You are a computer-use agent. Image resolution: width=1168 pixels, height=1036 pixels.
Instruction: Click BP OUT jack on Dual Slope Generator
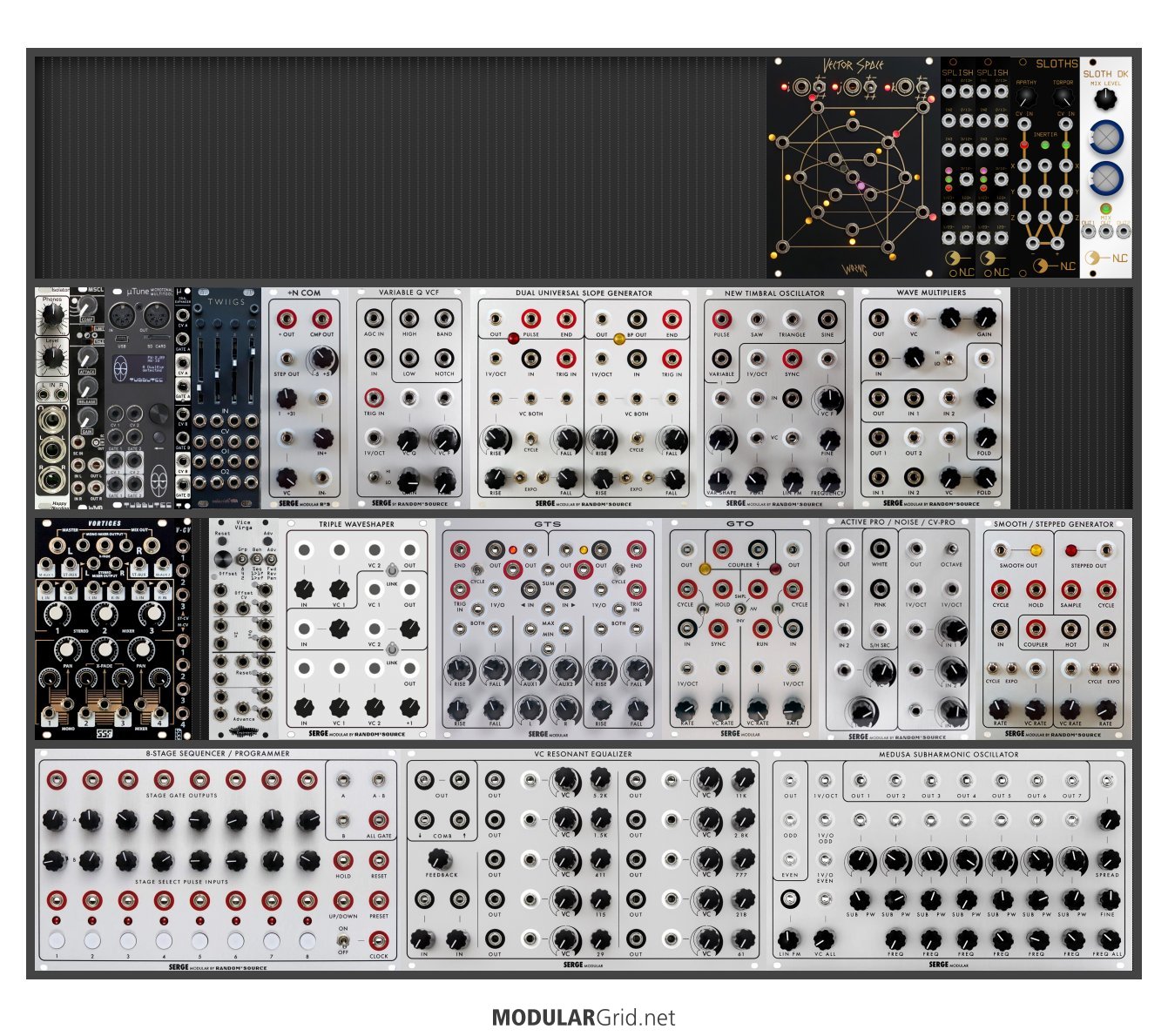(637, 319)
